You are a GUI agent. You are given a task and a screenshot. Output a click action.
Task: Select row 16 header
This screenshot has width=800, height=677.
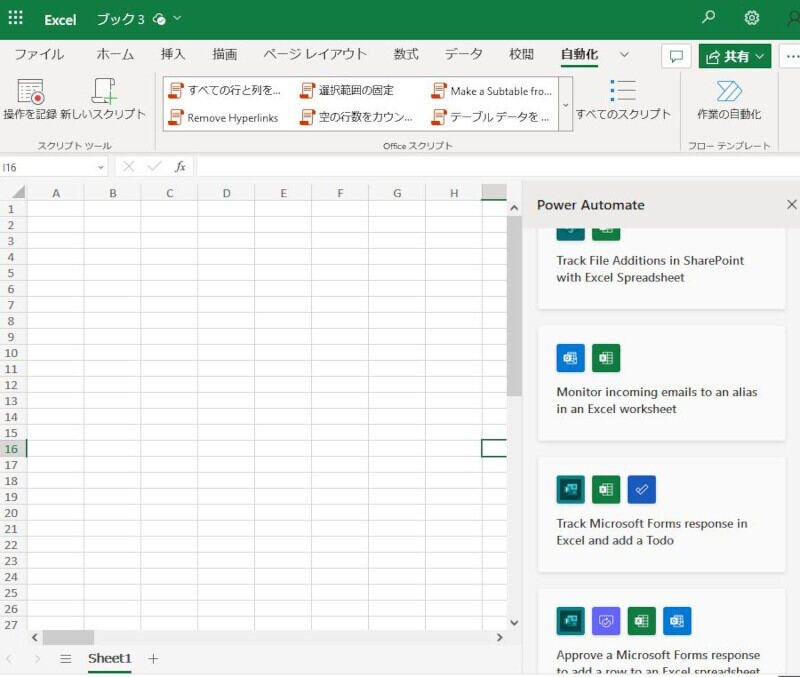click(x=11, y=449)
